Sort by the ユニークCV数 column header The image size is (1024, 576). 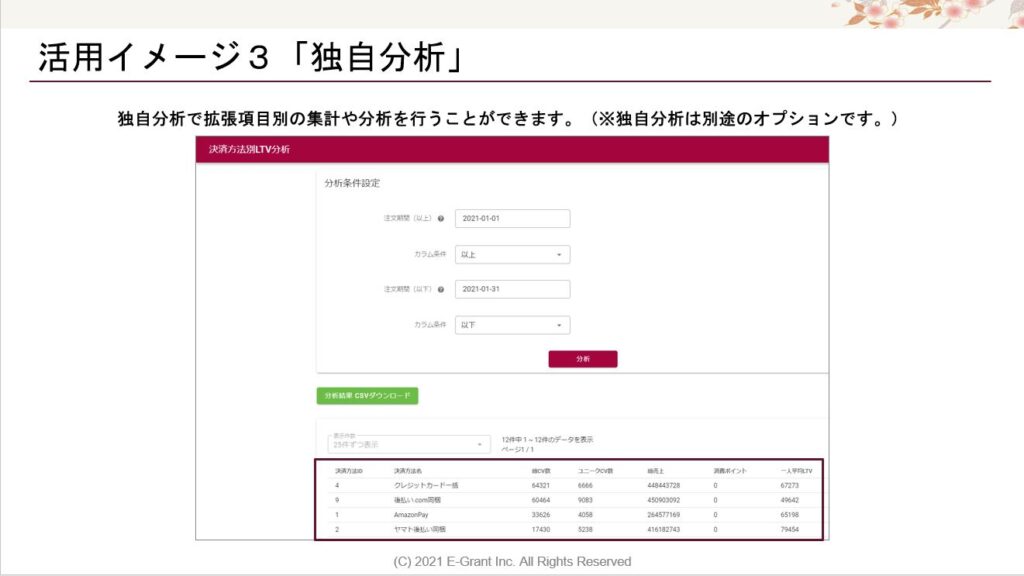click(595, 470)
